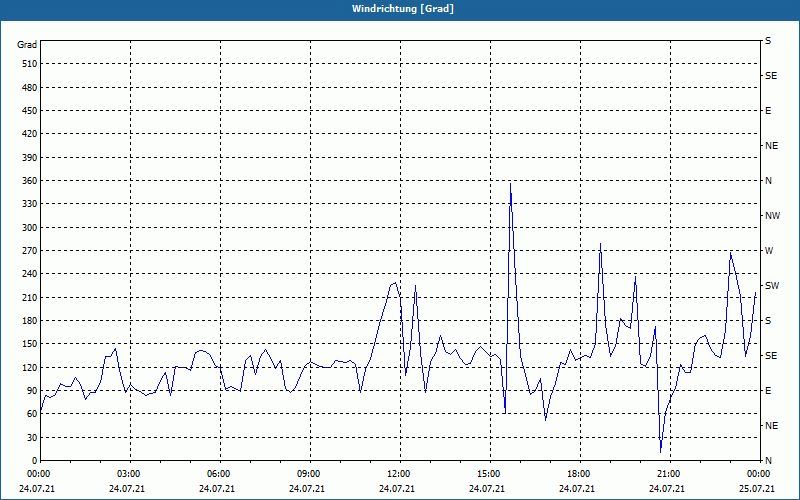Screen dimensions: 800x500
Task: Click the 210 y-axis label
Action: point(30,297)
